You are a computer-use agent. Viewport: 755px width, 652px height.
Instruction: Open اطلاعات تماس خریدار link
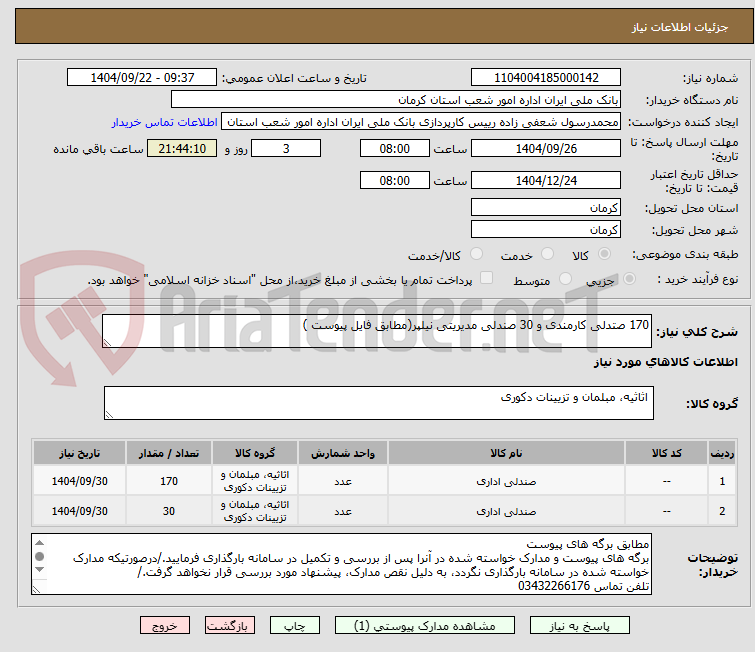tap(165, 122)
